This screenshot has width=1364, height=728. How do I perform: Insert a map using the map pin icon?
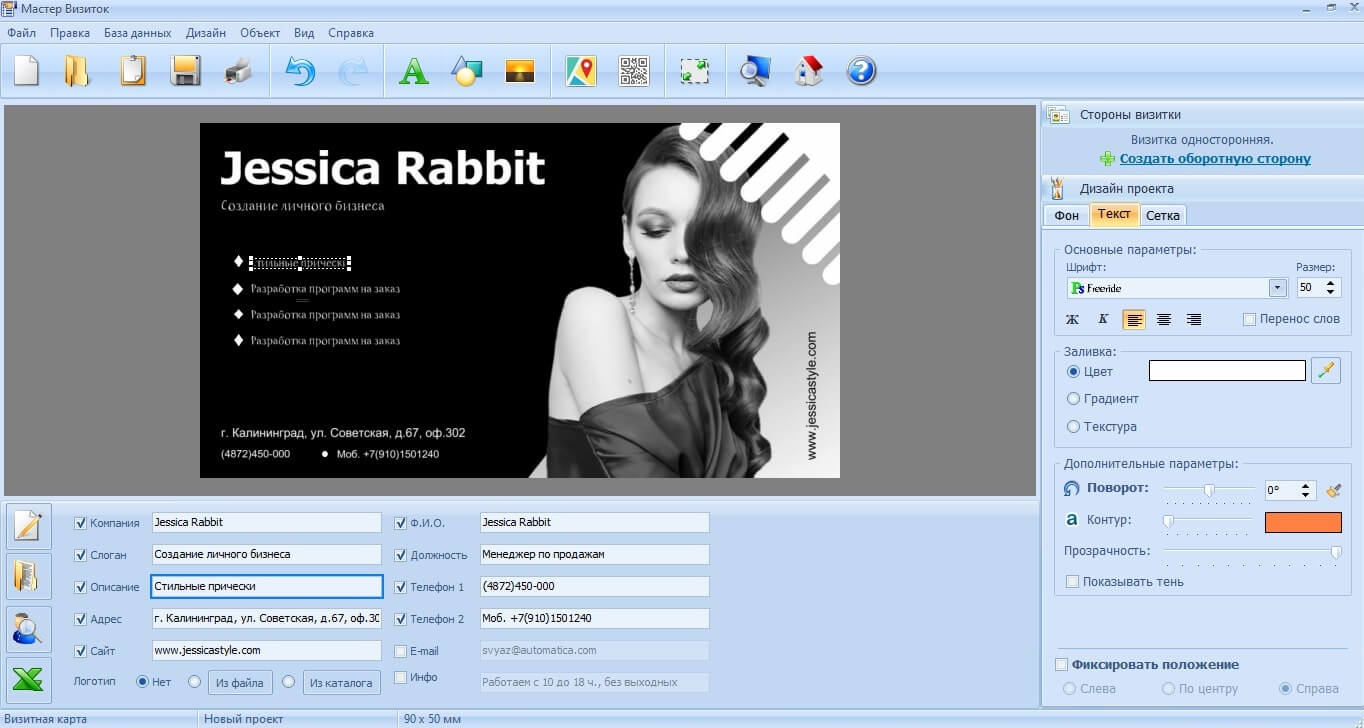pyautogui.click(x=580, y=71)
